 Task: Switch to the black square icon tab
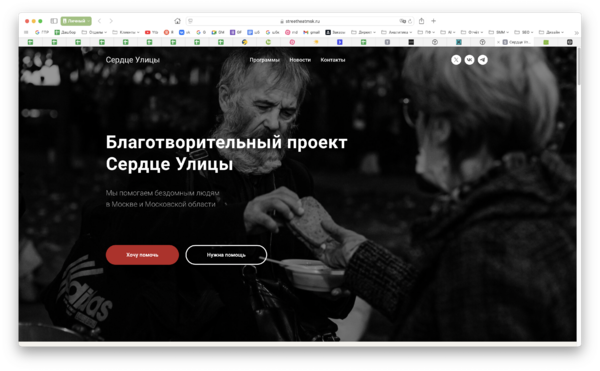[411, 42]
